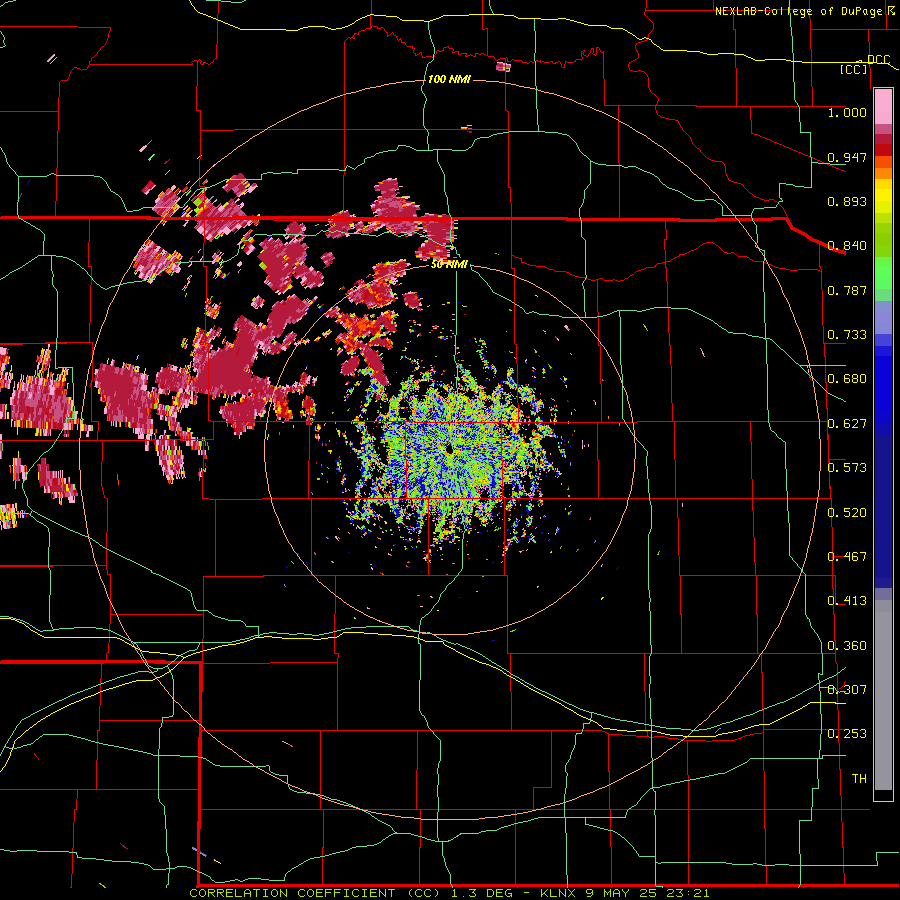Pick the light pink top segment of color bar

(883, 107)
